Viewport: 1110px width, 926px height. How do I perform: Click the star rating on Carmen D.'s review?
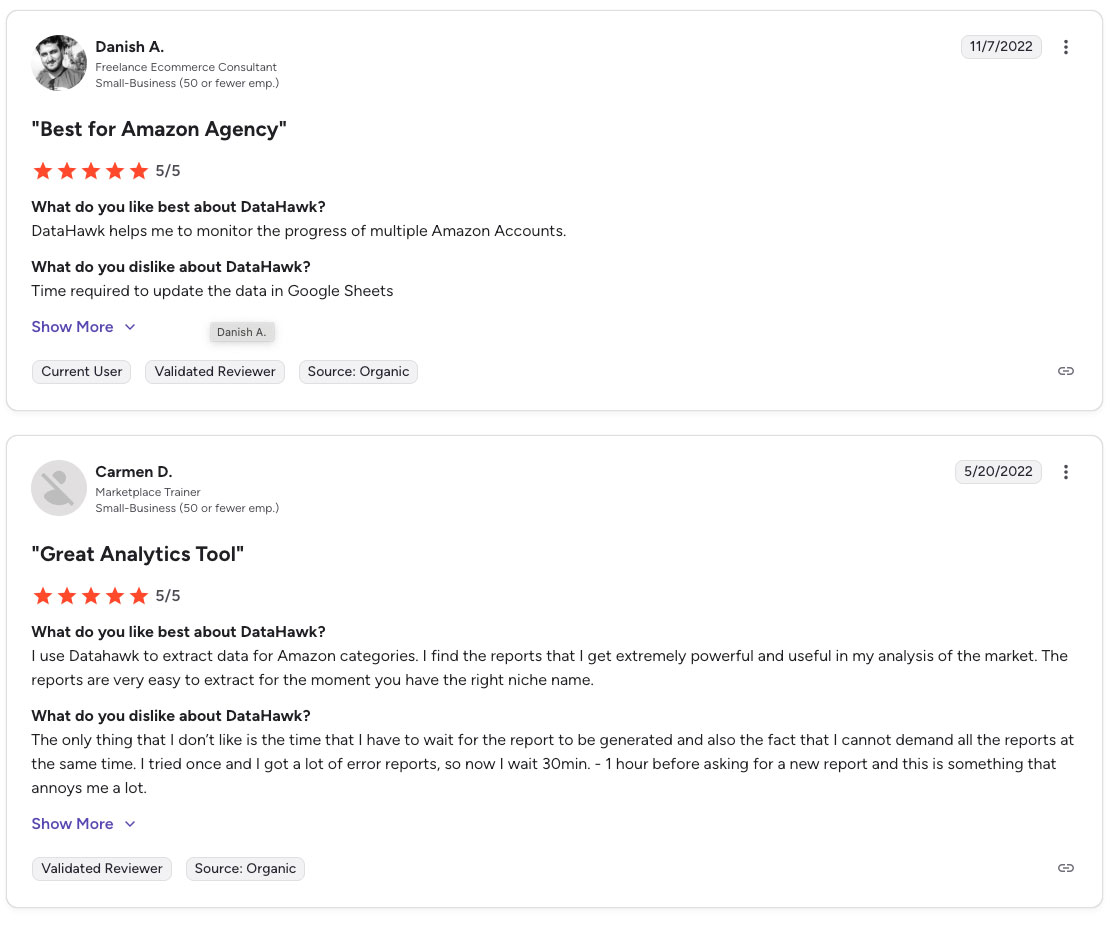click(91, 596)
